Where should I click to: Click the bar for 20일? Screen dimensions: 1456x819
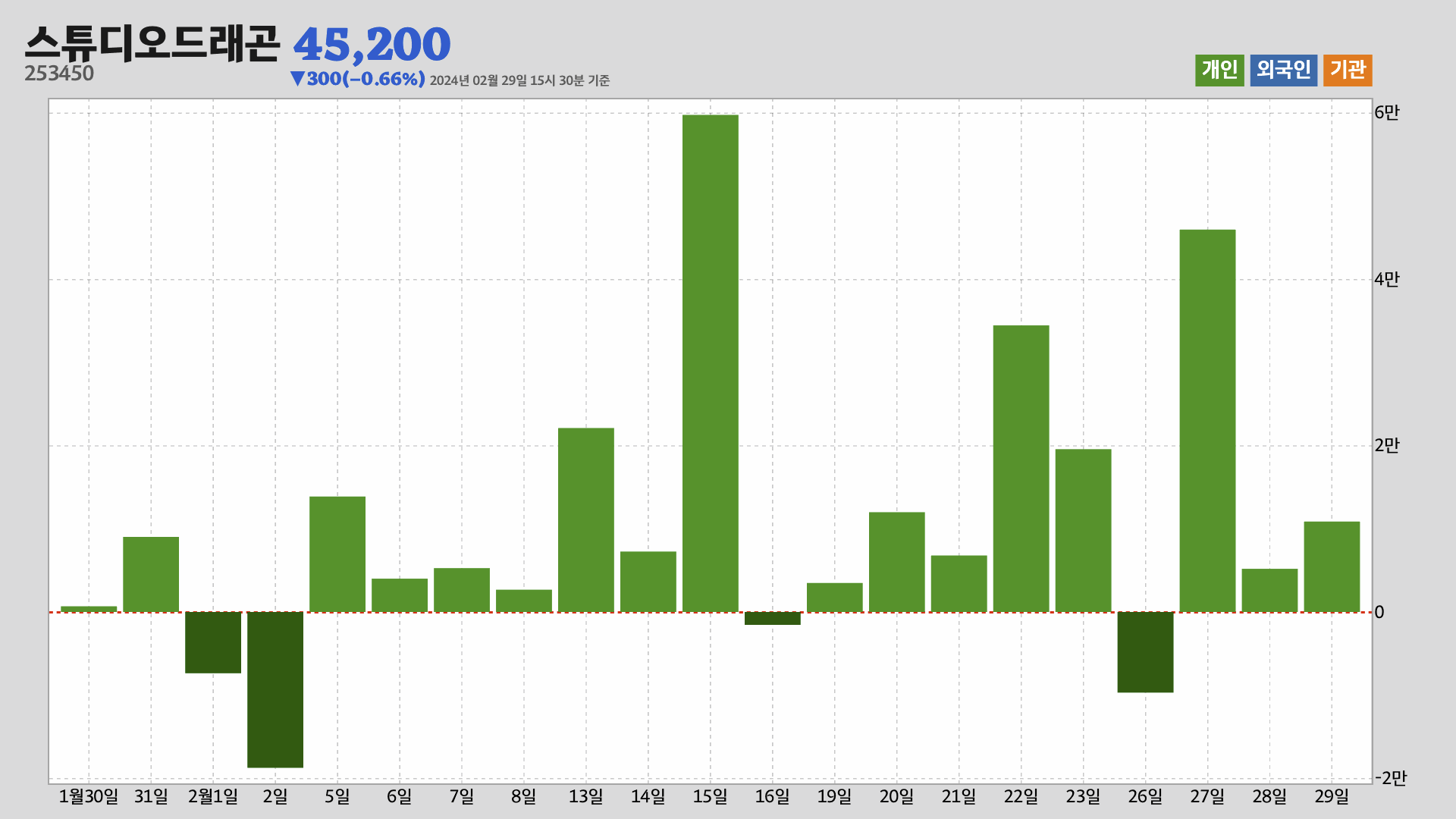(x=896, y=562)
